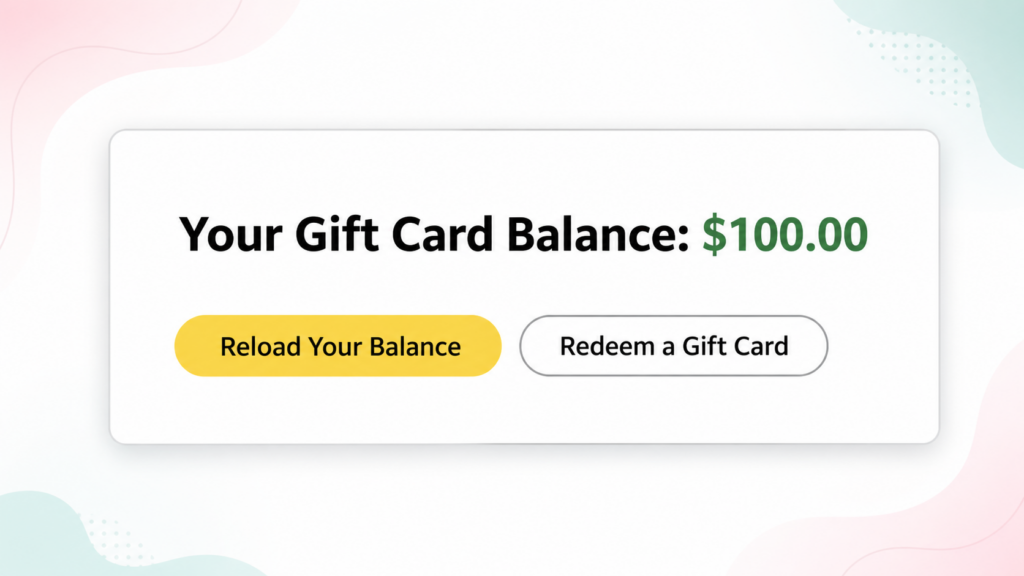1024x576 pixels.
Task: Click the word "Your" in the heading
Action: click(231, 234)
